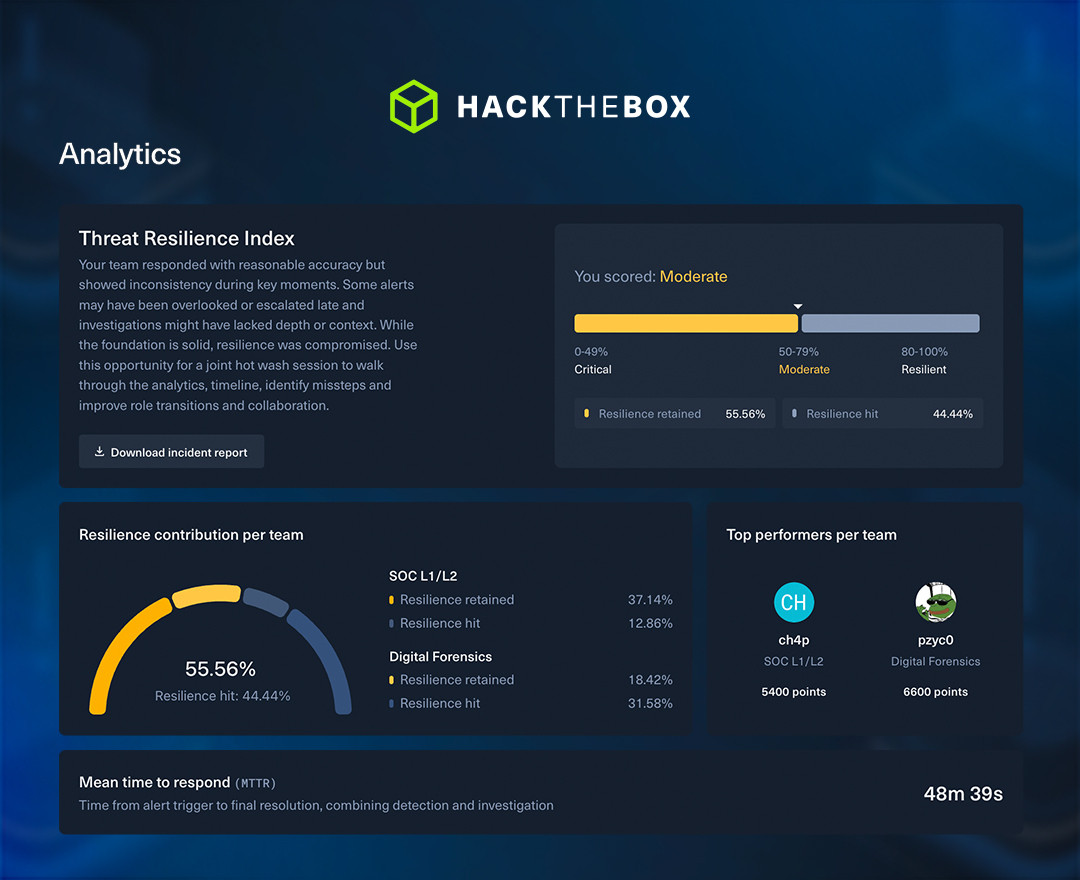The image size is (1080, 880).
Task: Click the Resilience hit bullet under Digital Forensics
Action: 392,703
